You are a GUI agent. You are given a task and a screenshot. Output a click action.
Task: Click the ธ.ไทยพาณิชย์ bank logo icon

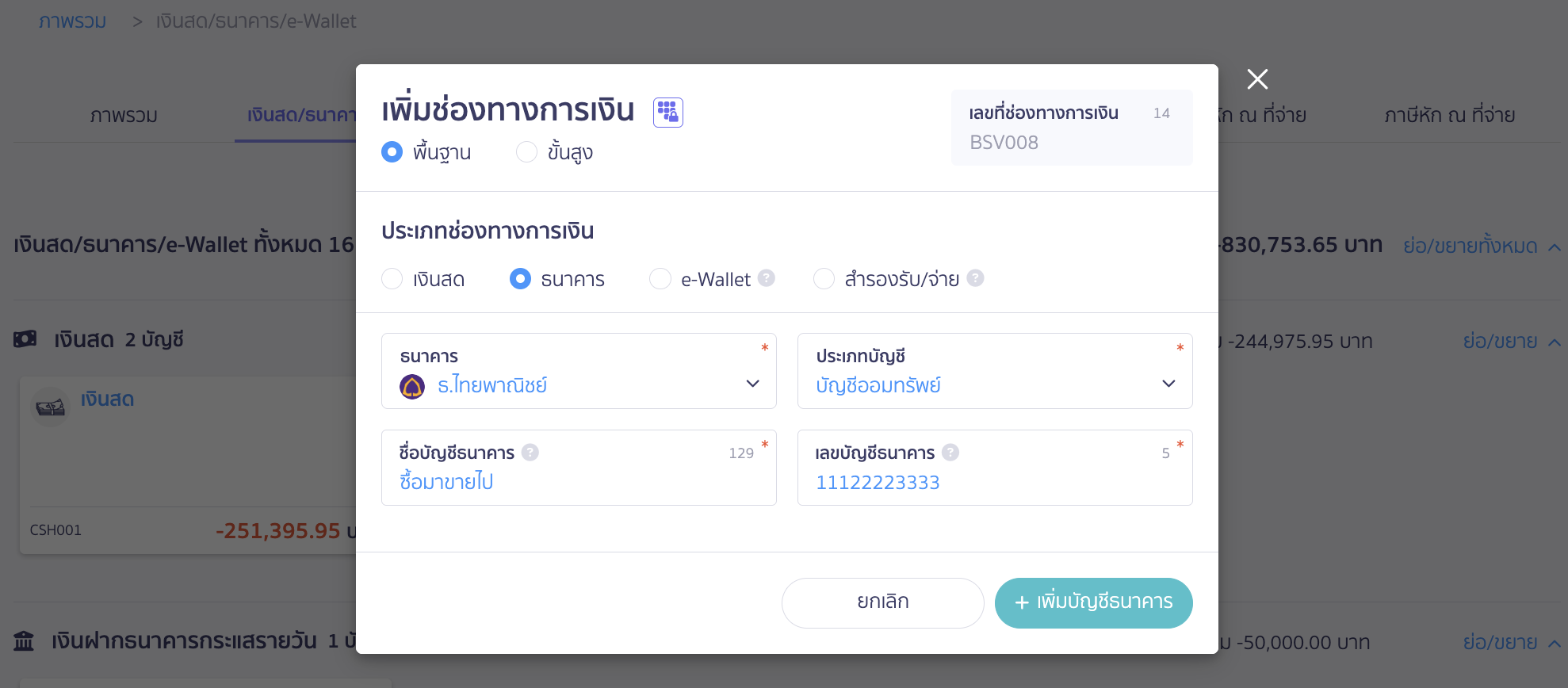click(412, 386)
